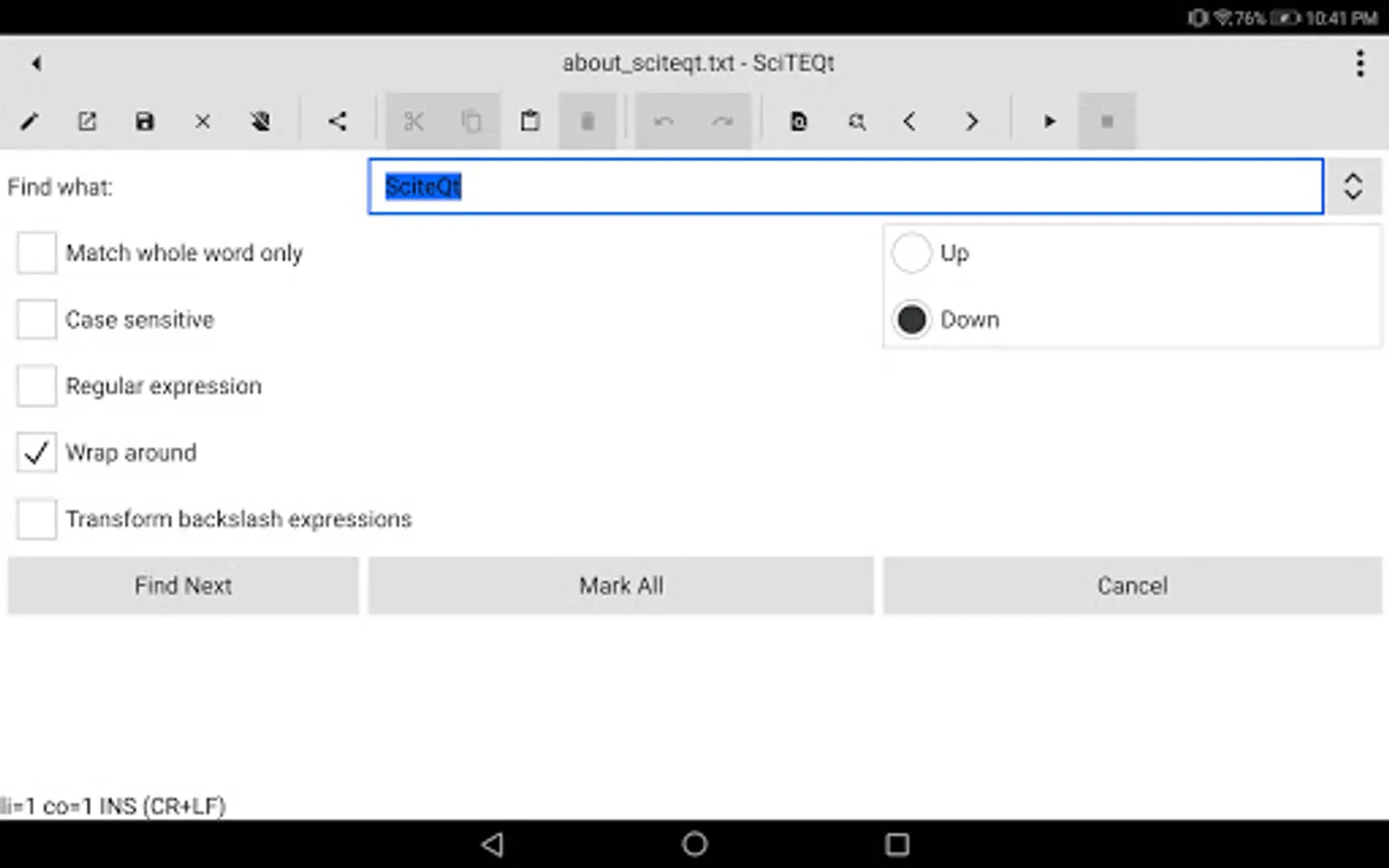Cut selection with scissors icon
Viewport: 1389px width, 868px height.
pyautogui.click(x=414, y=122)
